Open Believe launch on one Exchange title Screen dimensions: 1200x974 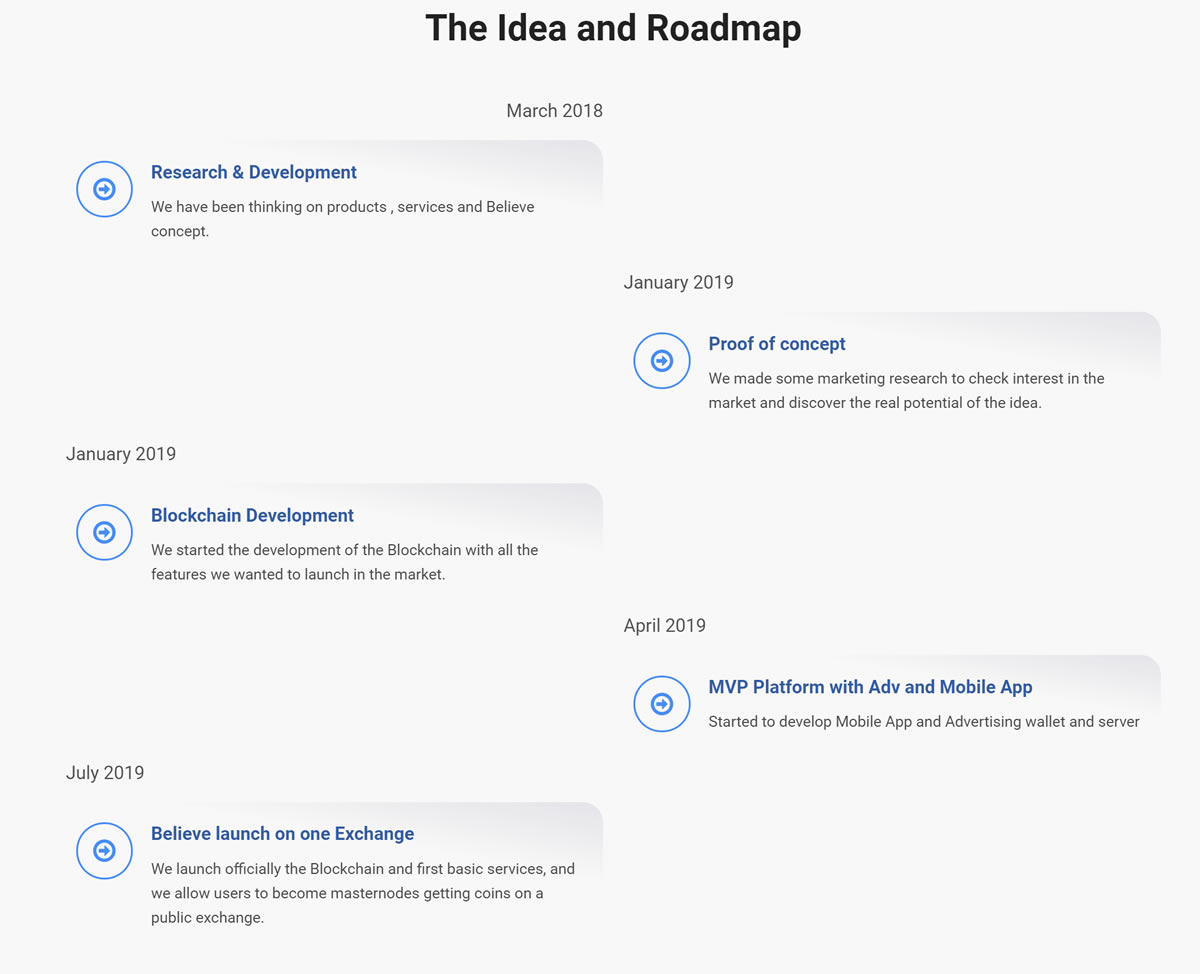[282, 834]
